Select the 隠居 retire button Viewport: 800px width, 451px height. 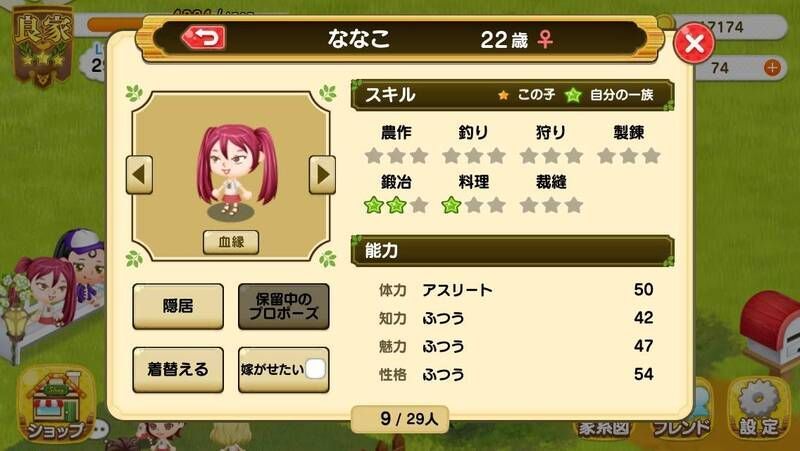coord(178,306)
